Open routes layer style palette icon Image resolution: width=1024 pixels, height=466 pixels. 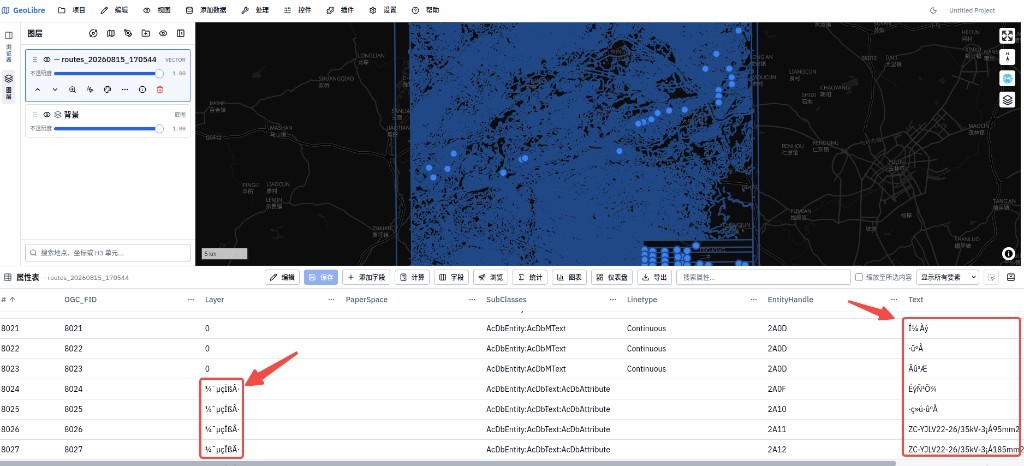[108, 89]
